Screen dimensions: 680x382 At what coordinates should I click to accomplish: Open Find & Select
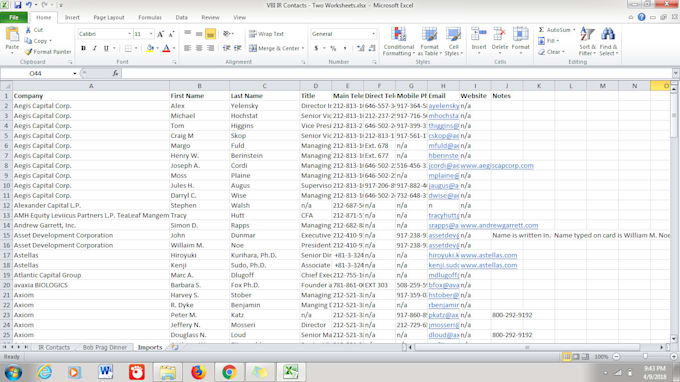point(608,41)
